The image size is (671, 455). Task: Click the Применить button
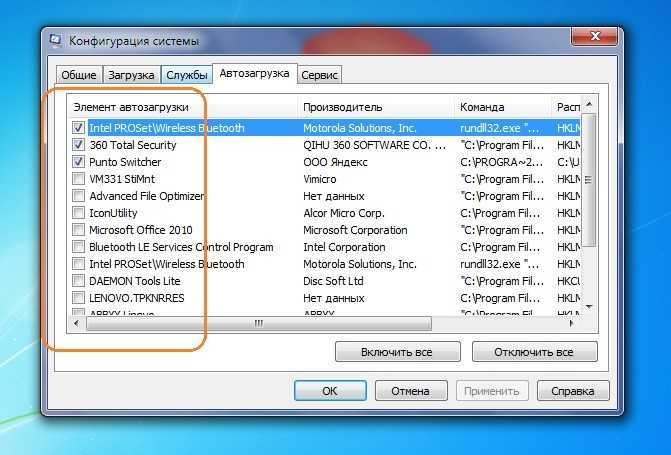492,391
